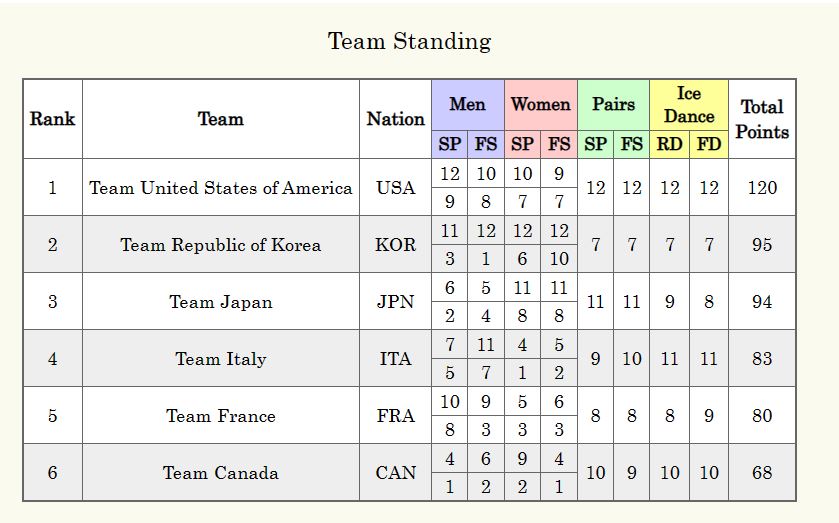Select the Team France cell
The height and width of the screenshot is (523, 839).
pyautogui.click(x=220, y=416)
